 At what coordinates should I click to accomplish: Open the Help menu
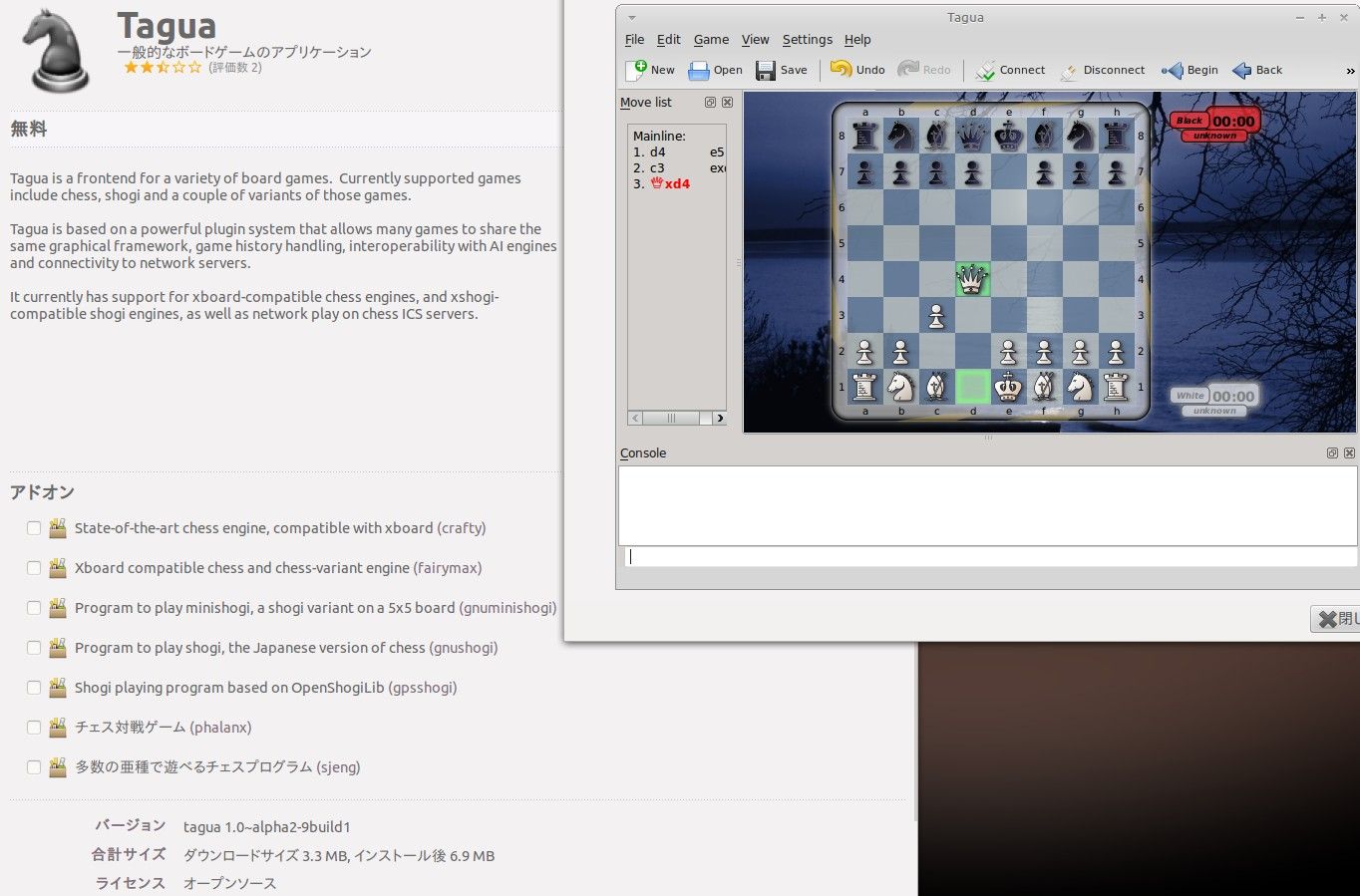pyautogui.click(x=857, y=40)
